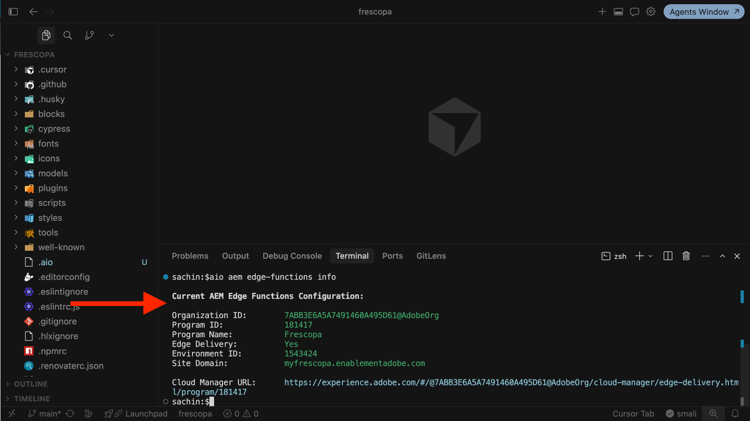Select the Terminal tab

(352, 256)
